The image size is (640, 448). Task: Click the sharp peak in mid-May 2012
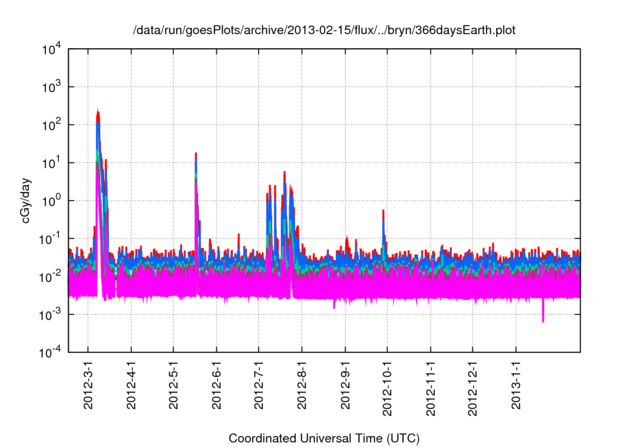click(x=196, y=155)
